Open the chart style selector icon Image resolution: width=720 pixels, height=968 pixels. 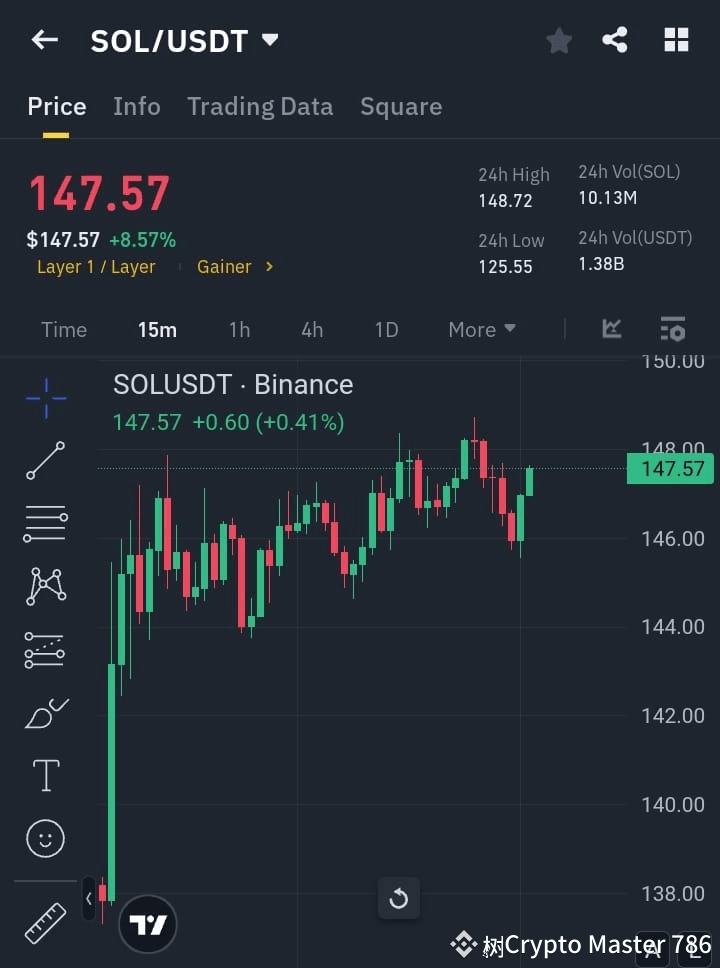pos(611,329)
